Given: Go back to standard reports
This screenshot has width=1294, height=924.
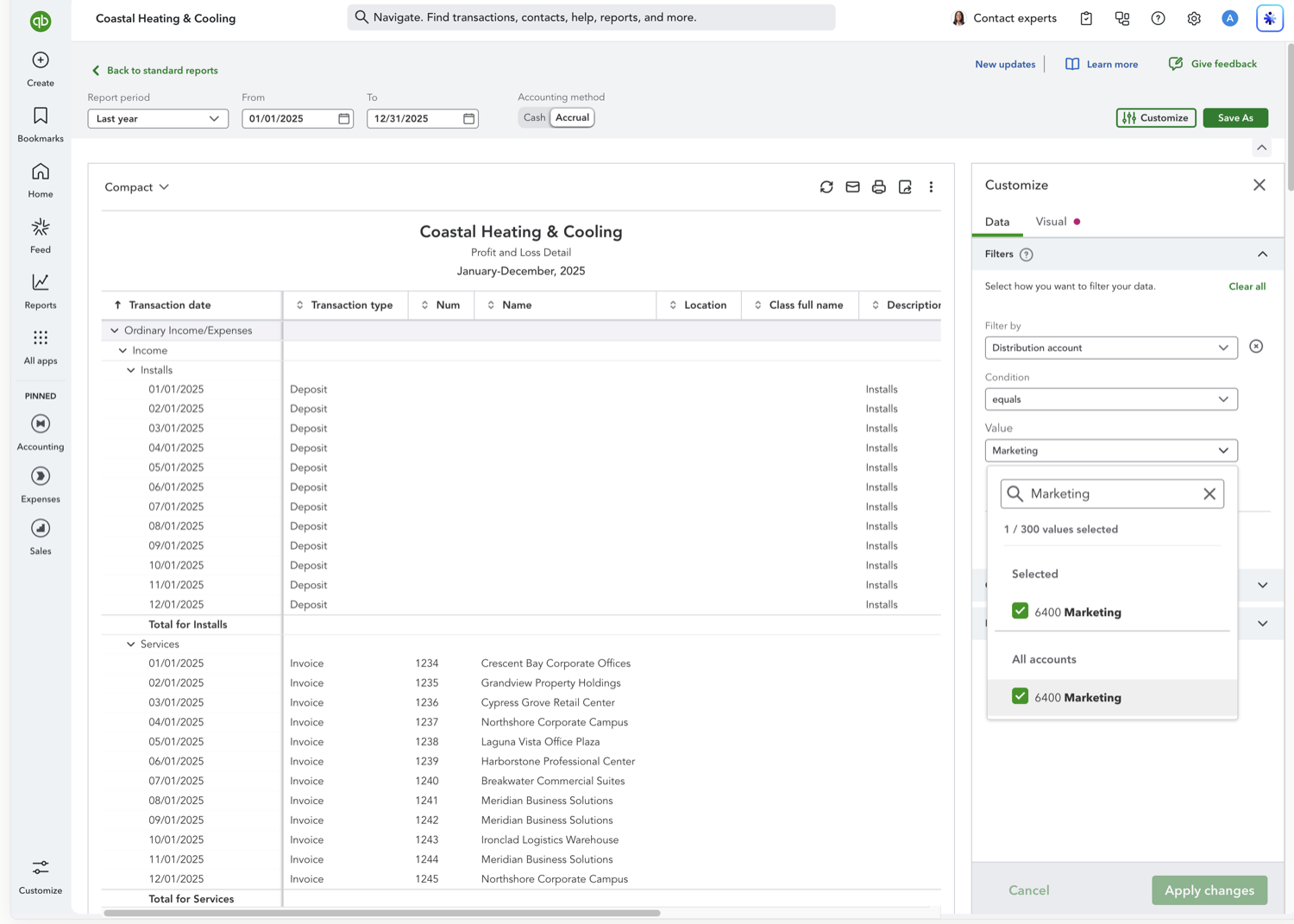Looking at the screenshot, I should click(x=154, y=71).
